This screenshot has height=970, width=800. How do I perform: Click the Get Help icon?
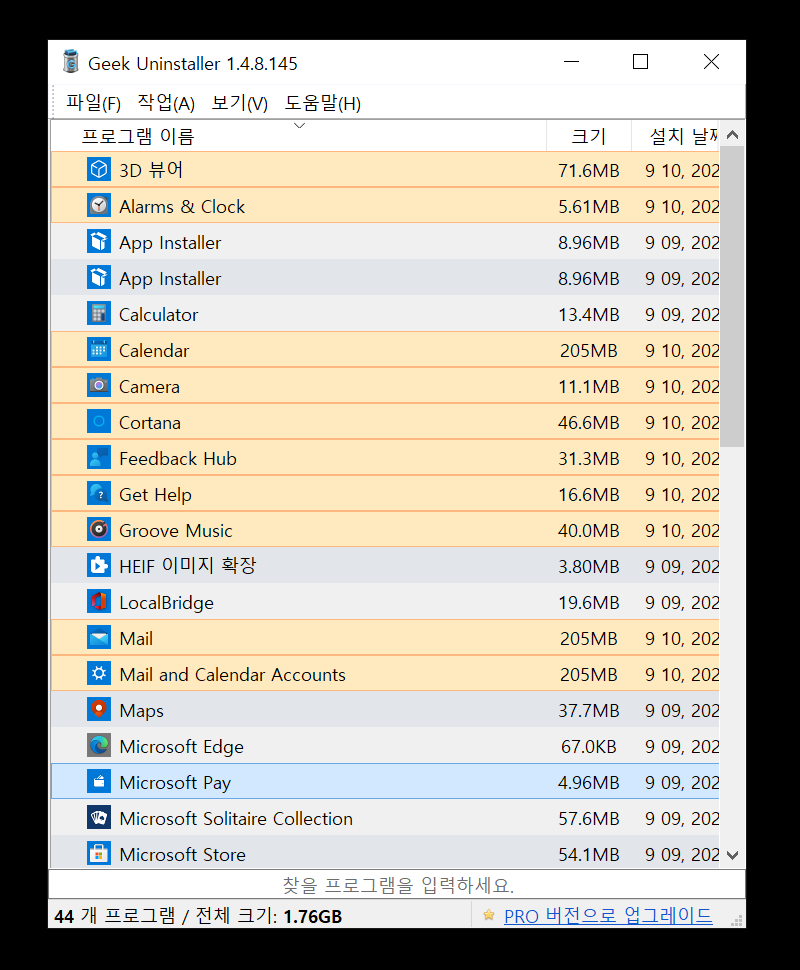[x=99, y=494]
